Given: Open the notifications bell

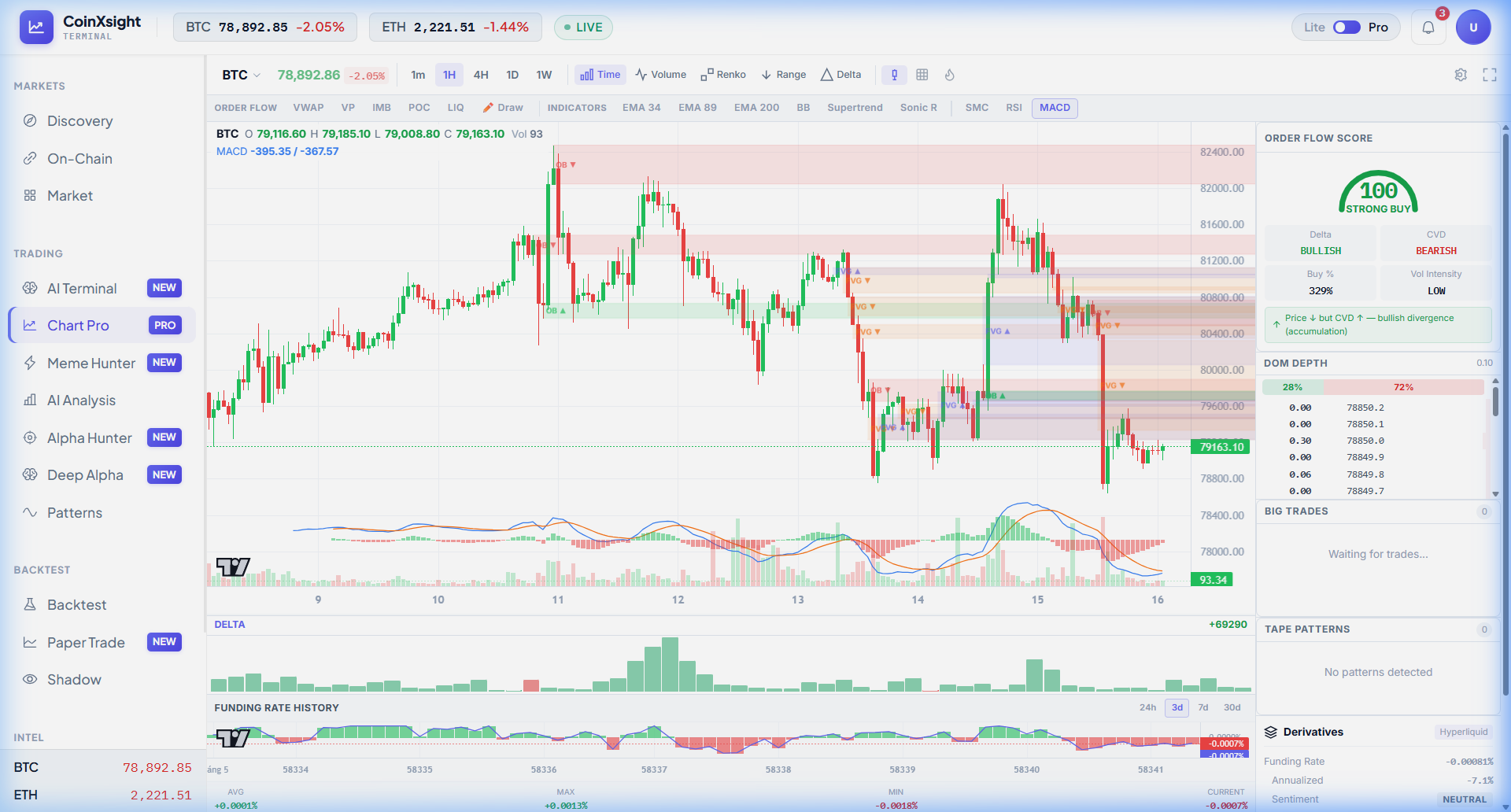Looking at the screenshot, I should coord(1428,28).
